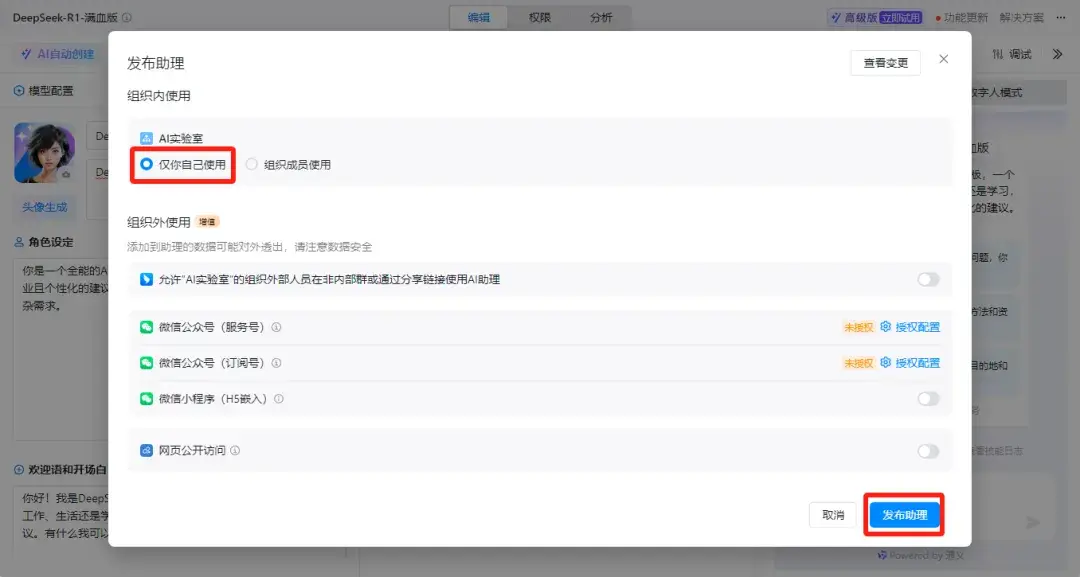Select the 组织成员使用 radio option
The height and width of the screenshot is (577, 1080).
pyautogui.click(x=288, y=165)
